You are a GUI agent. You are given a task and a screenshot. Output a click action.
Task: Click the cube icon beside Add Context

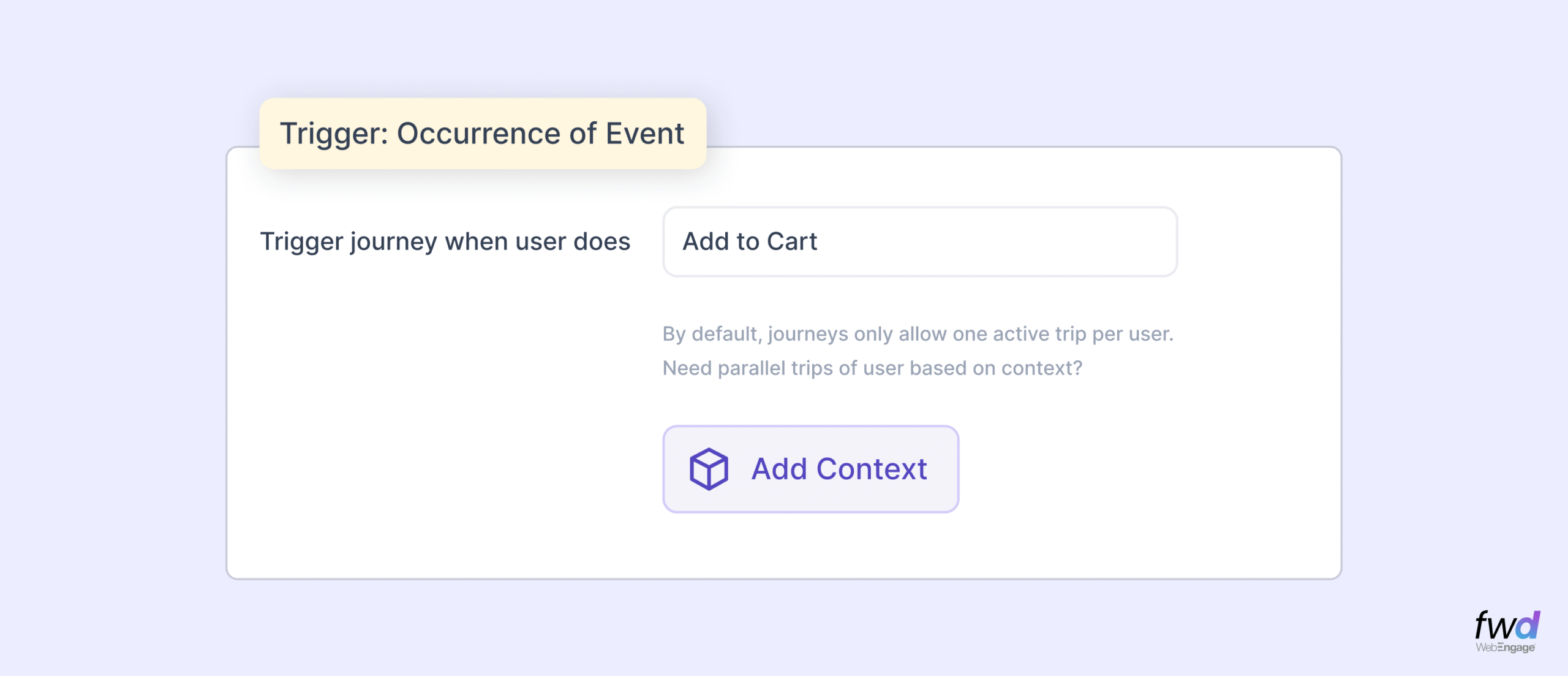tap(709, 469)
